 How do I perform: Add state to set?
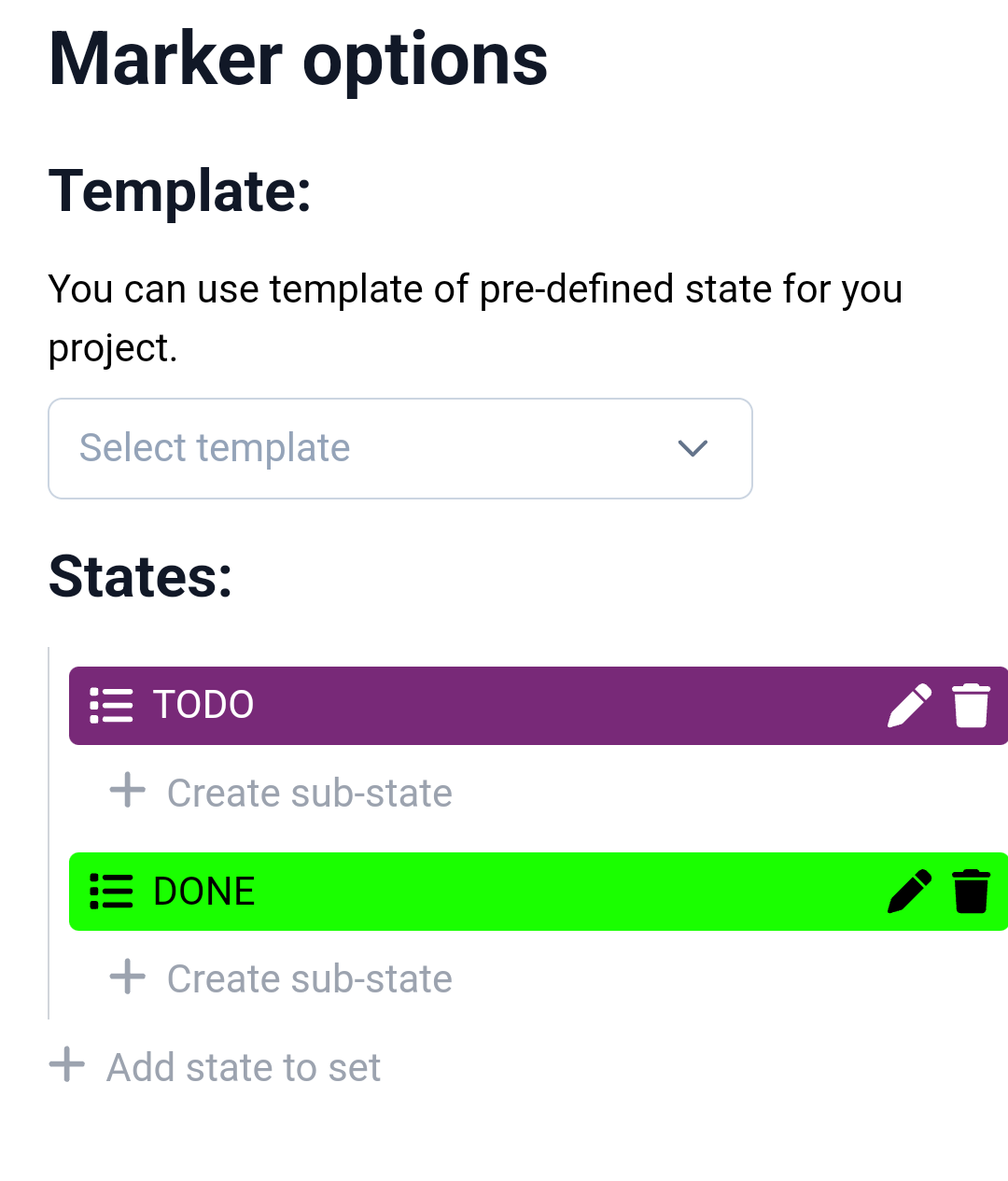coord(215,1067)
